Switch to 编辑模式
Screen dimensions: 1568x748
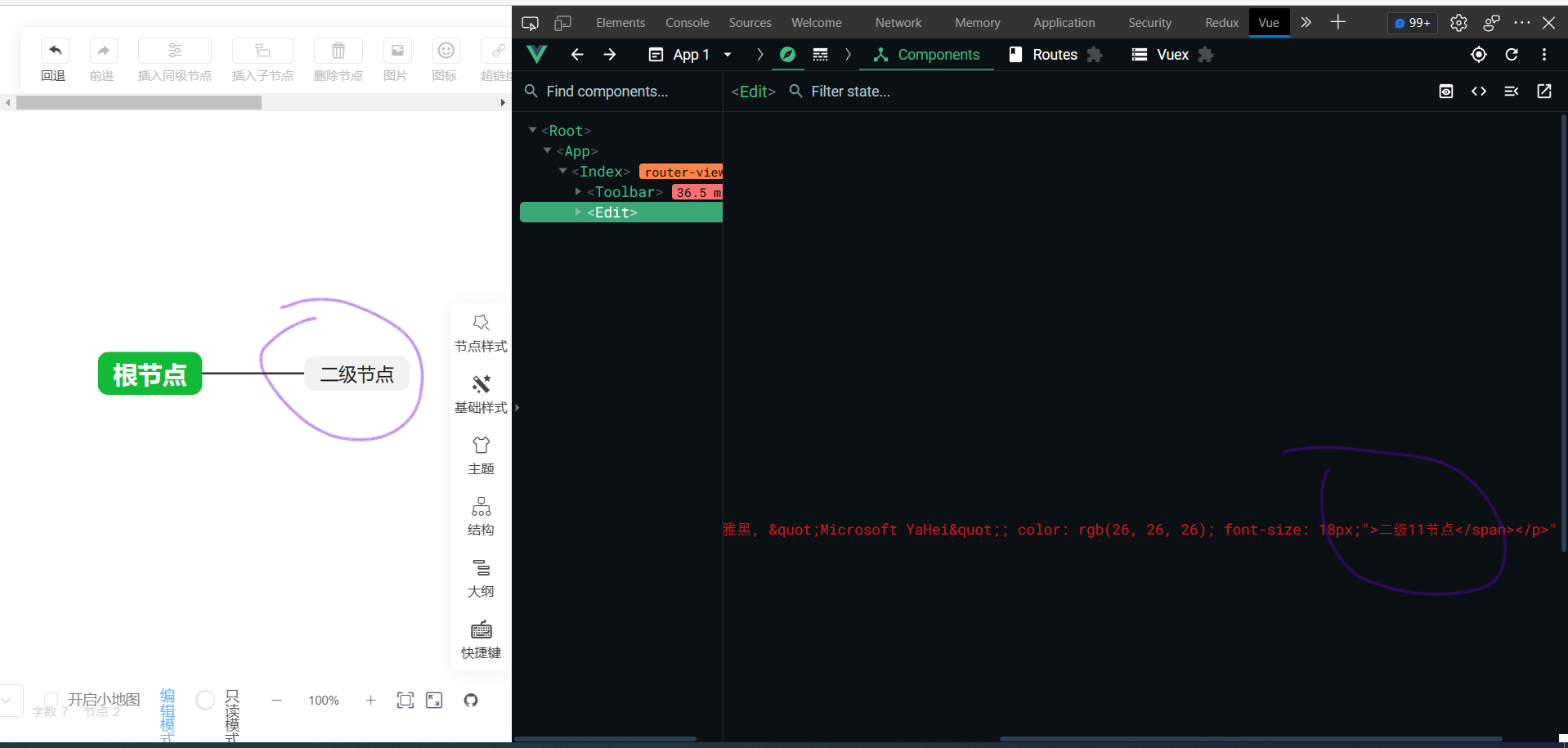(x=168, y=713)
